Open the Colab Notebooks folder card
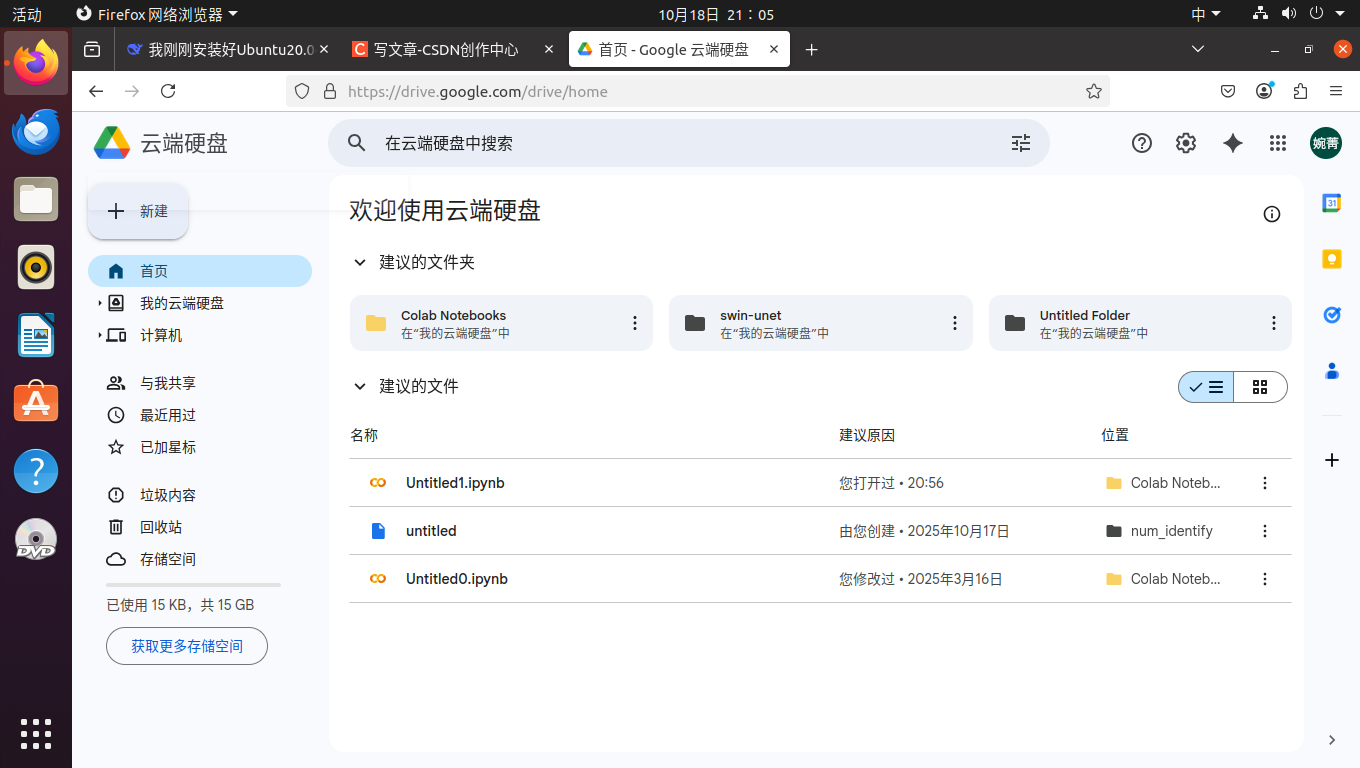The height and width of the screenshot is (768, 1360). click(501, 323)
